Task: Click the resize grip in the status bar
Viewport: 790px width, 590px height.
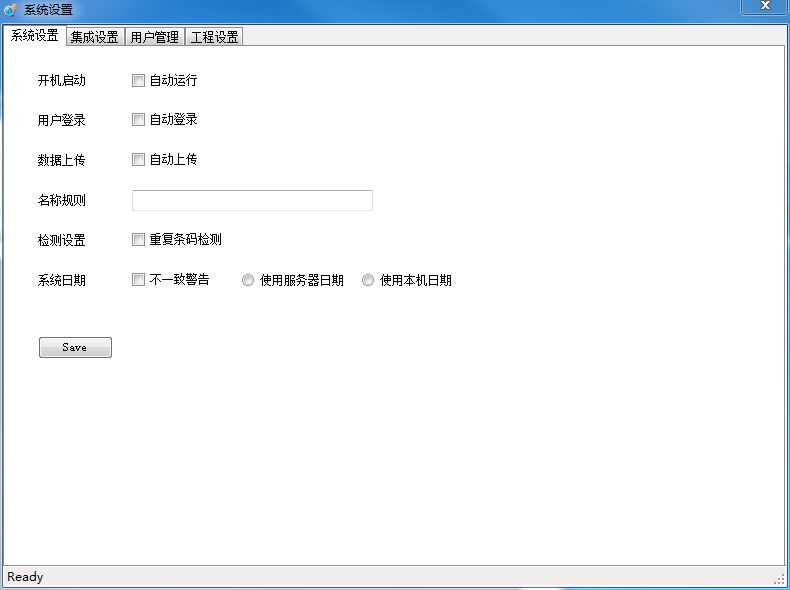Action: click(779, 579)
